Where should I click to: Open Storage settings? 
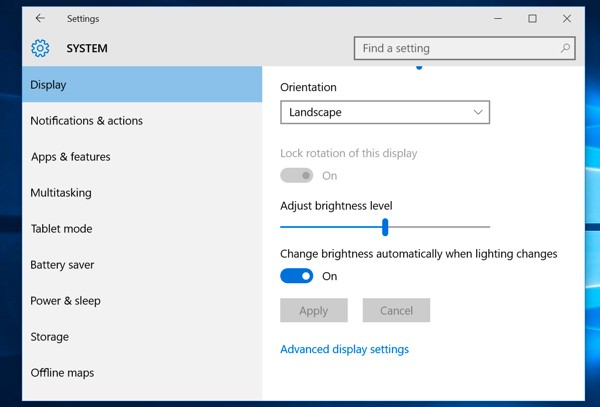click(x=142, y=336)
